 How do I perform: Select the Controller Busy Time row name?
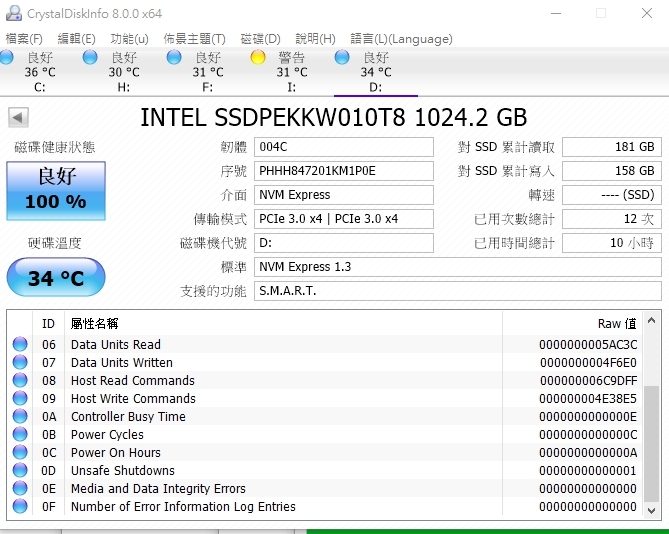(128, 416)
